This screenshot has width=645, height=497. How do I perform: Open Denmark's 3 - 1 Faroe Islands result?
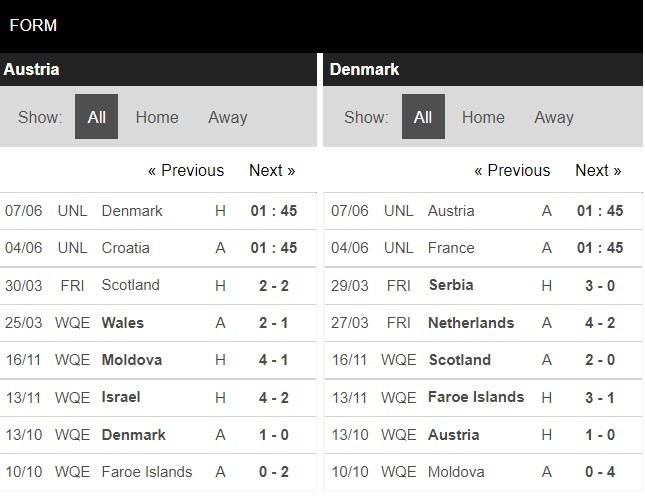point(483,397)
